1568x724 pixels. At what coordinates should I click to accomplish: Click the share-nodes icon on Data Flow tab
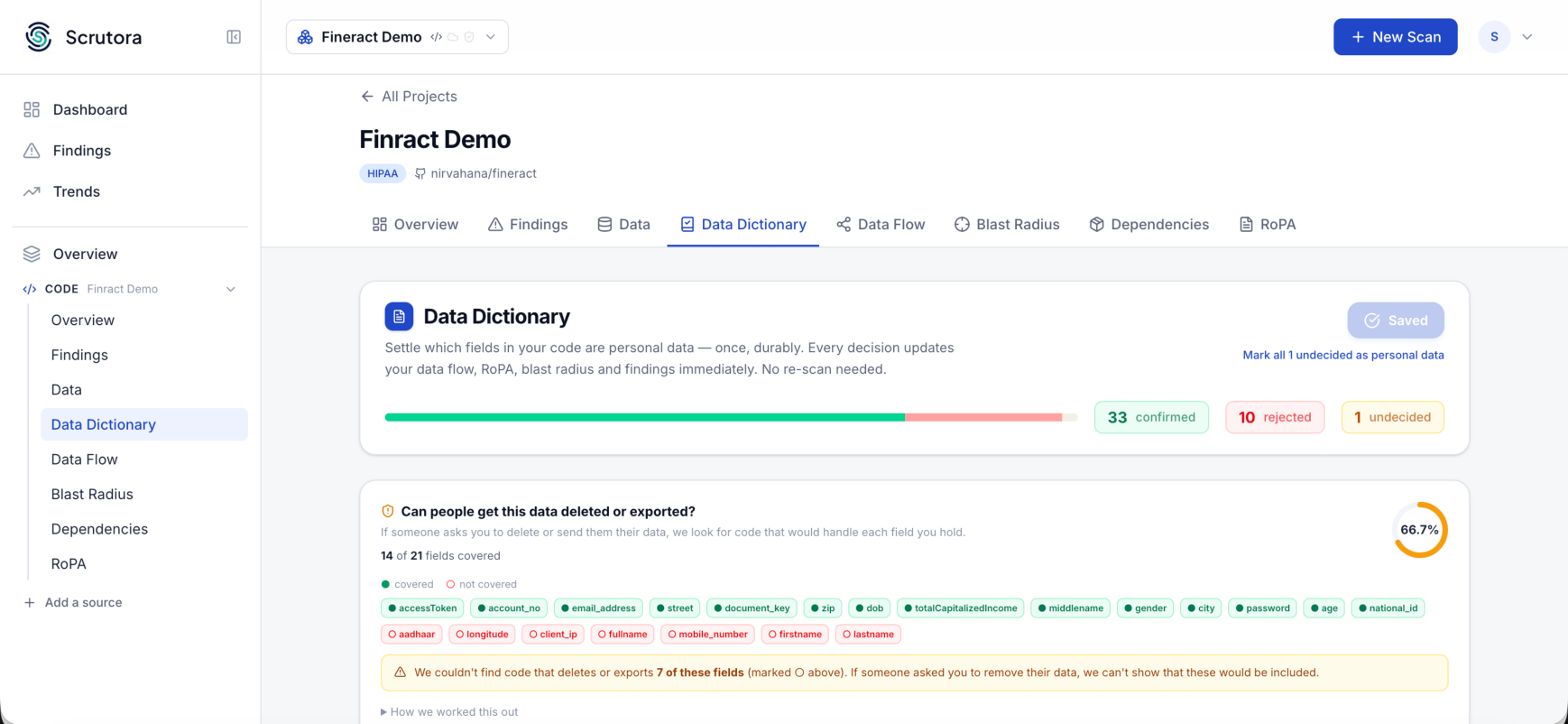pyautogui.click(x=844, y=224)
